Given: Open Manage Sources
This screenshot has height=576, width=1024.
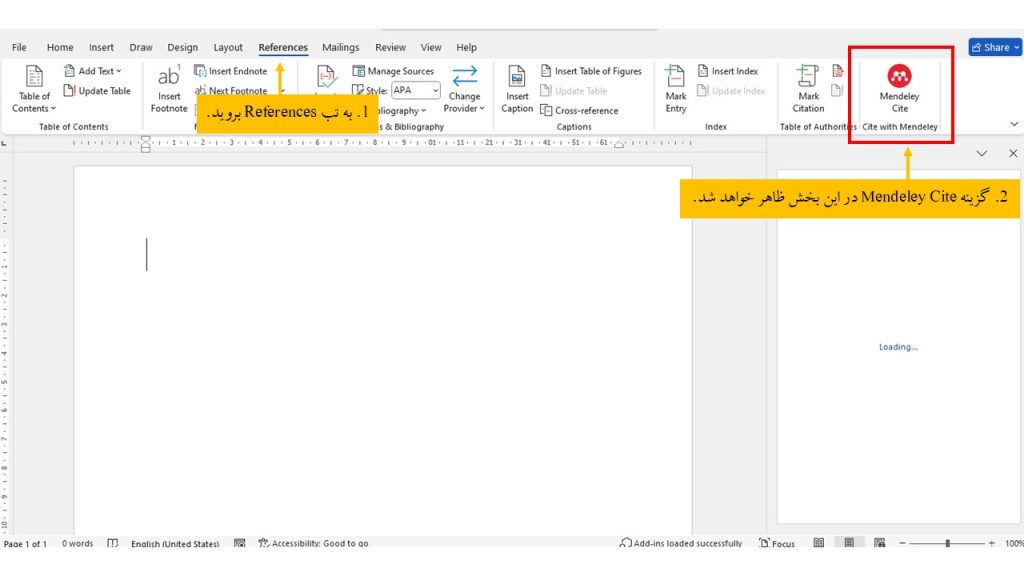Looking at the screenshot, I should click(x=395, y=70).
